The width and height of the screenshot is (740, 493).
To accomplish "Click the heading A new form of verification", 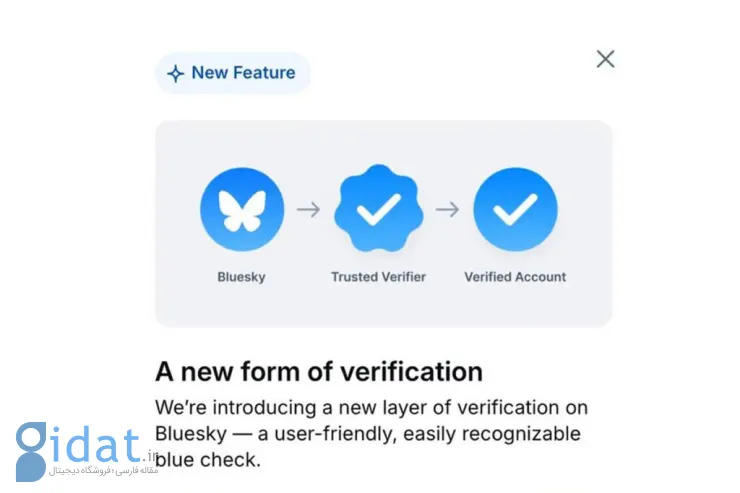I will point(319,372).
